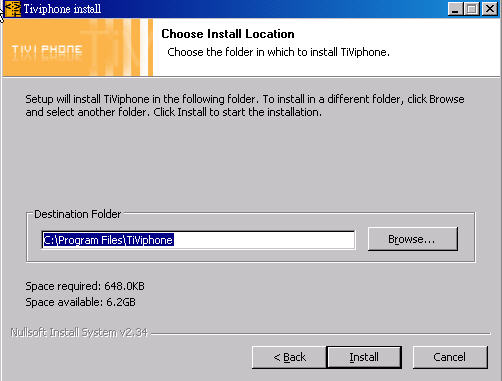Click the 'Space available: 6.2GB' text
This screenshot has width=502, height=381.
pyautogui.click(x=80, y=302)
